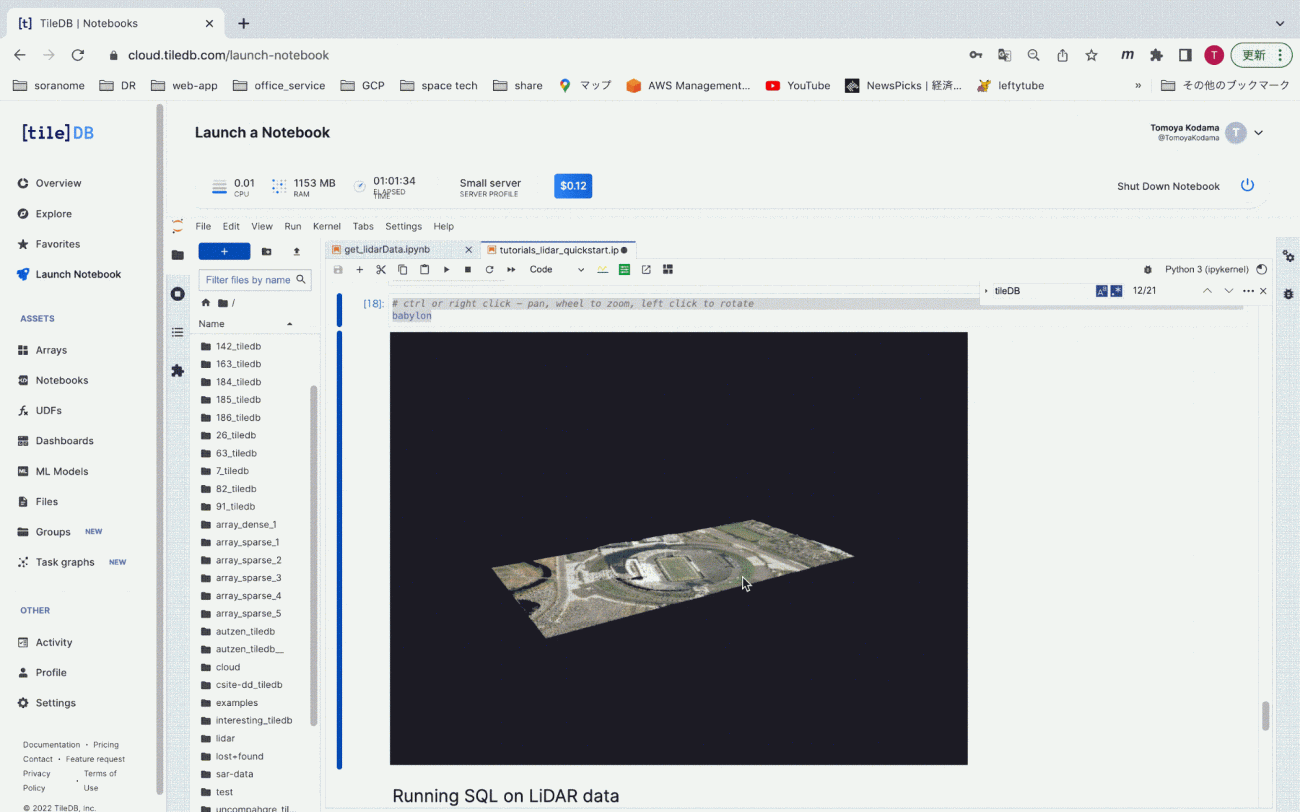Run the selected notebook cell

pyautogui.click(x=446, y=269)
